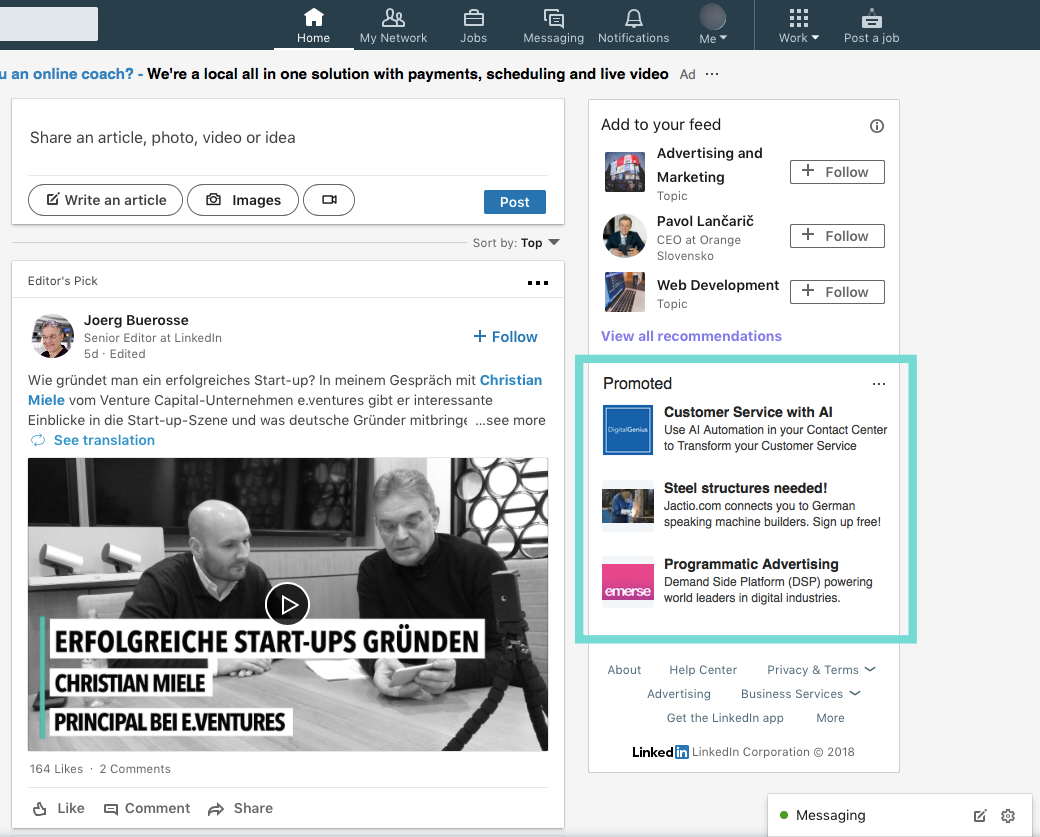Viewport: 1040px width, 837px height.
Task: Click LinkedIn logo in footer
Action: tap(660, 752)
